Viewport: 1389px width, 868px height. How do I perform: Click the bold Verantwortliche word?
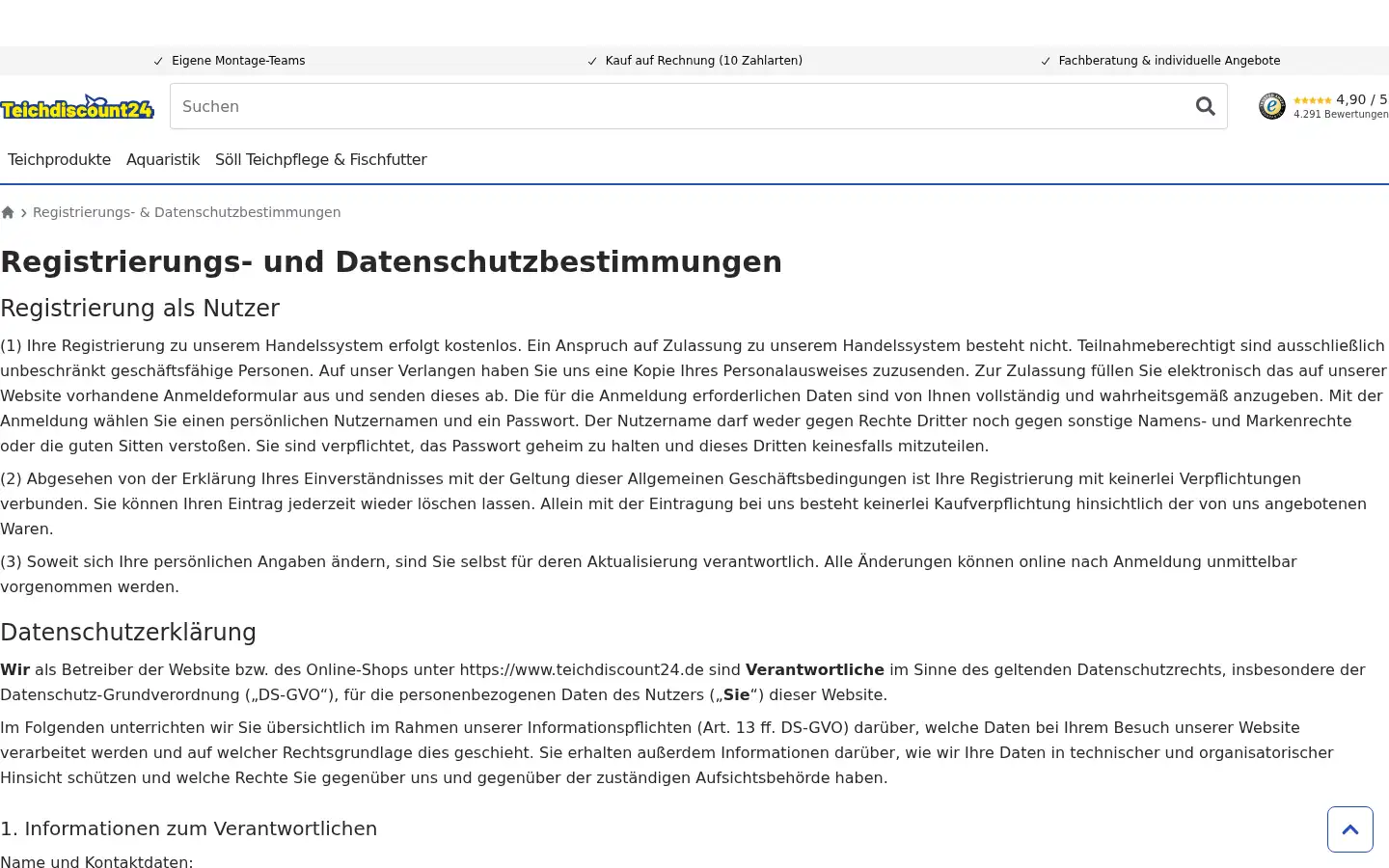point(815,669)
